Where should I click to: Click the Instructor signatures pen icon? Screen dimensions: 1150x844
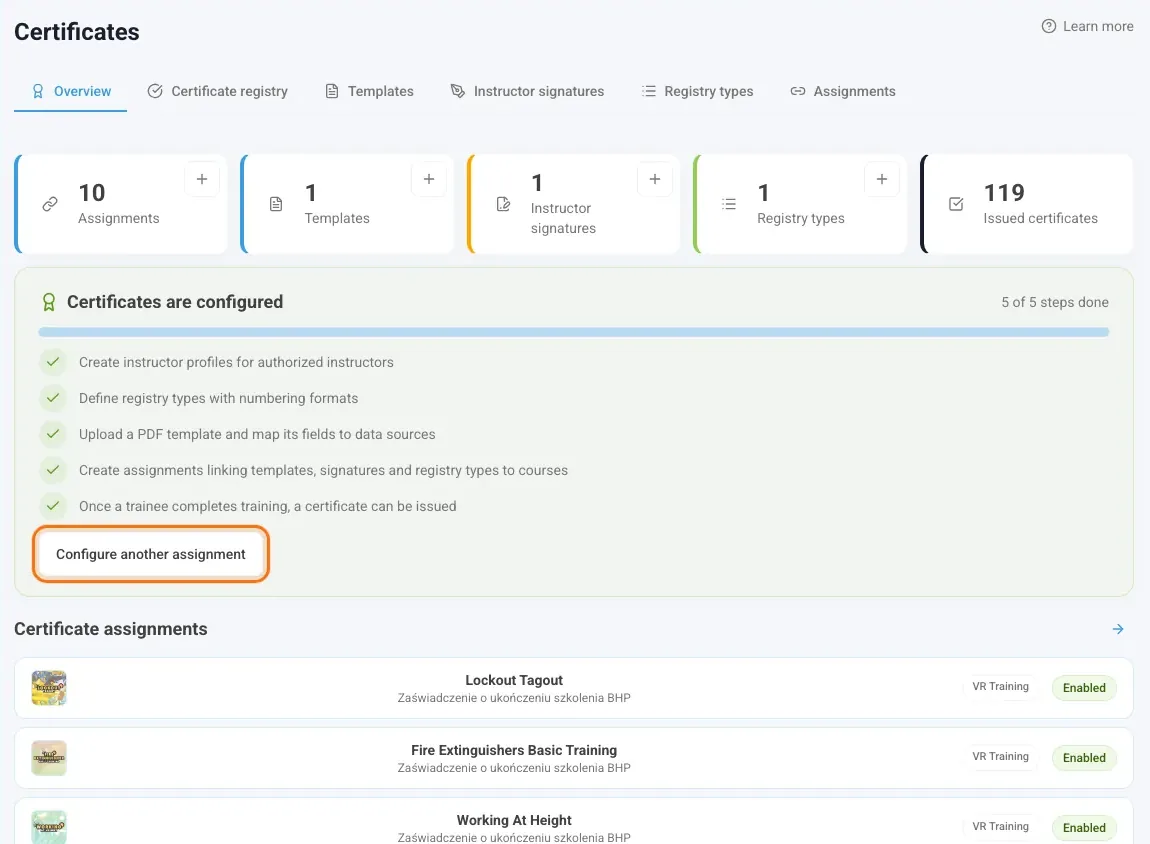click(458, 91)
